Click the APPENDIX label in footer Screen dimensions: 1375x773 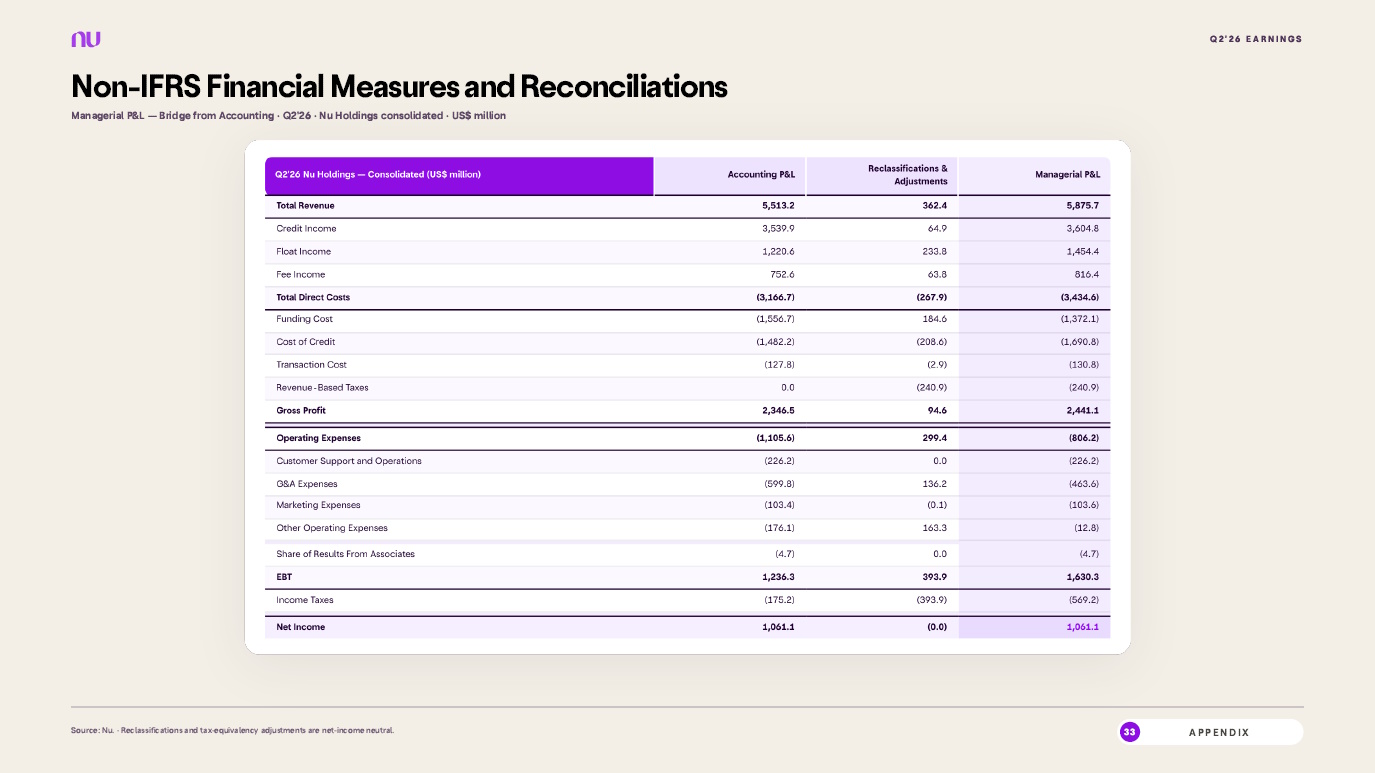[1219, 733]
